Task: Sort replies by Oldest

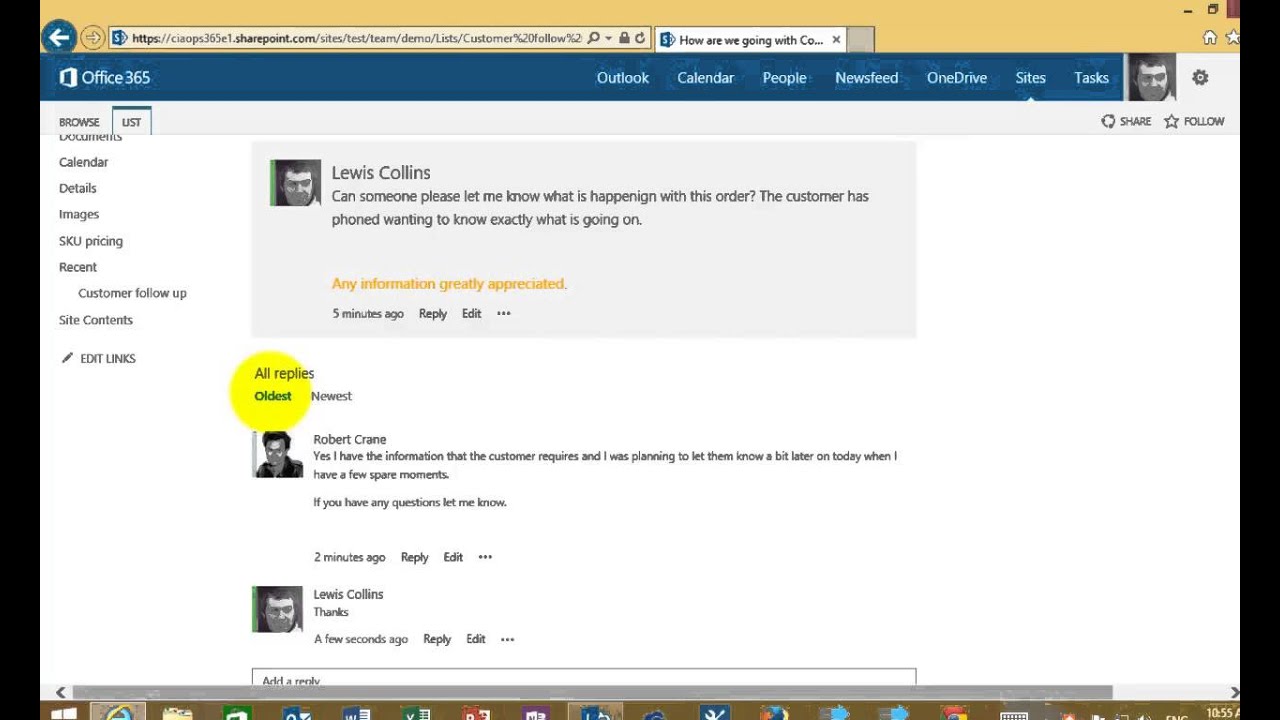Action: pos(273,396)
